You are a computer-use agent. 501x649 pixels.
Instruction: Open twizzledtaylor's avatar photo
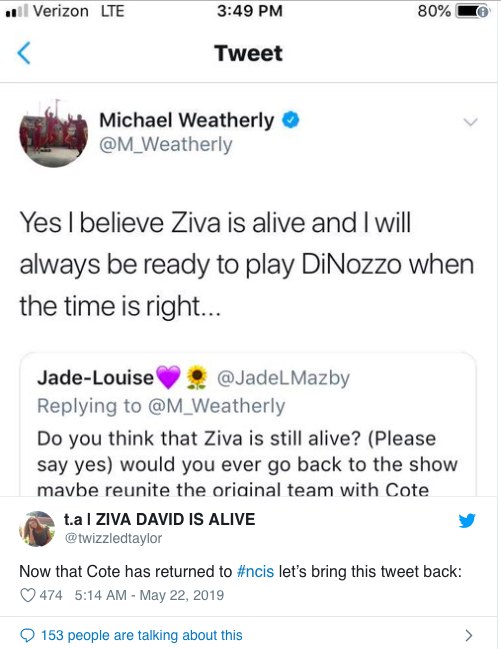coord(37,529)
